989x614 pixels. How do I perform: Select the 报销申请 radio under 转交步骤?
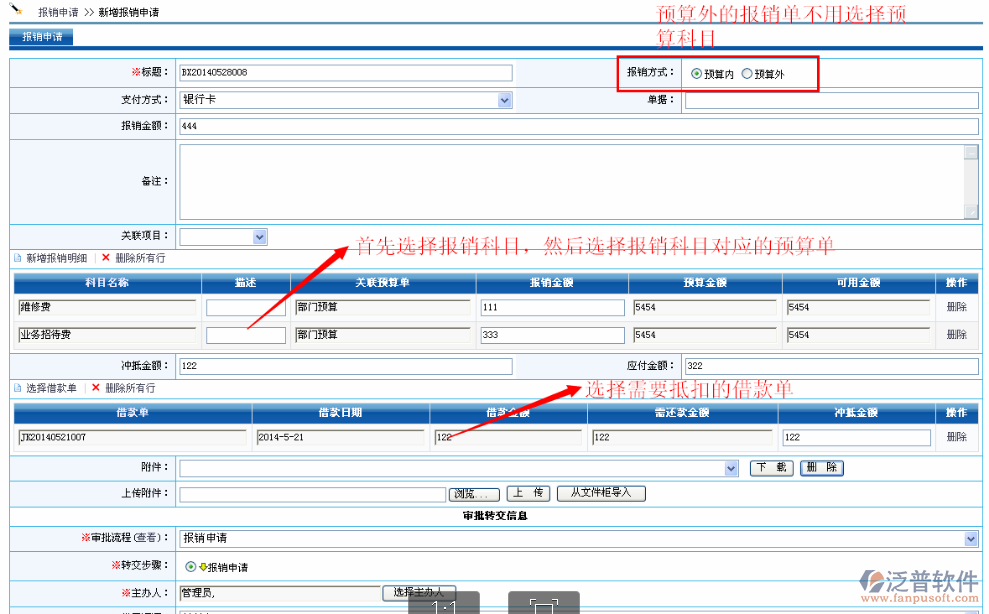point(190,567)
